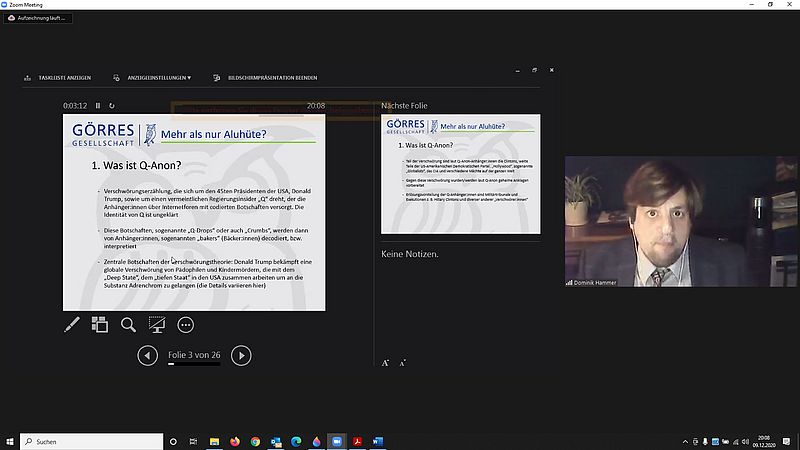The height and width of the screenshot is (450, 800).
Task: Pause the presentation timer
Action: pyautogui.click(x=98, y=105)
